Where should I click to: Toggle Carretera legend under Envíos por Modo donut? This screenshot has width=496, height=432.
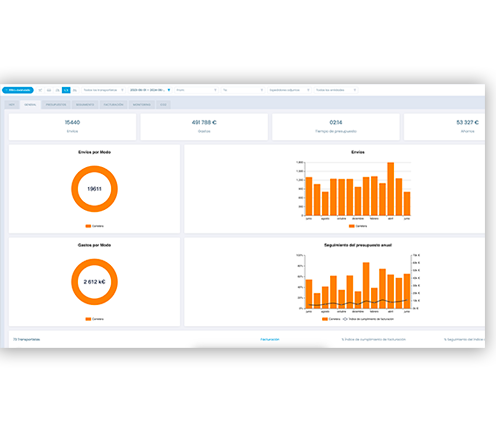pyautogui.click(x=95, y=226)
